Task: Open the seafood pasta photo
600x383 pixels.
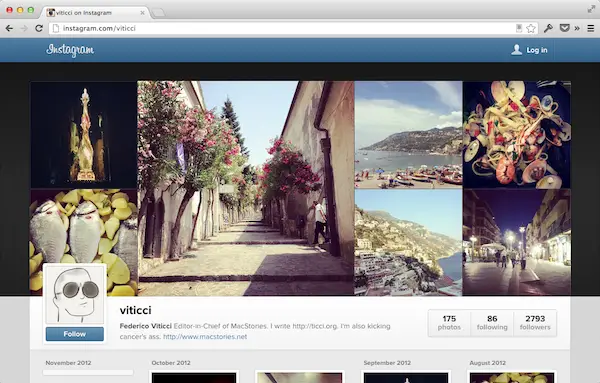Action: click(517, 134)
